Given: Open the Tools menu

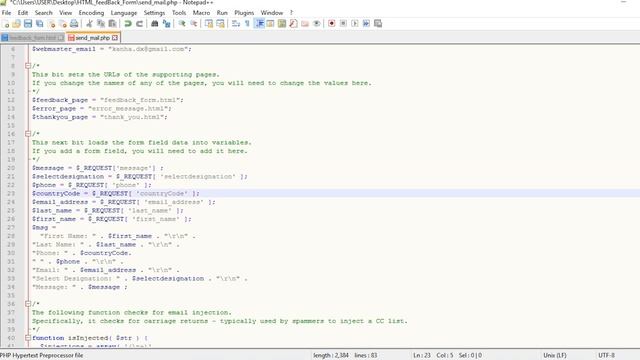Looking at the screenshot, I should 179,13.
